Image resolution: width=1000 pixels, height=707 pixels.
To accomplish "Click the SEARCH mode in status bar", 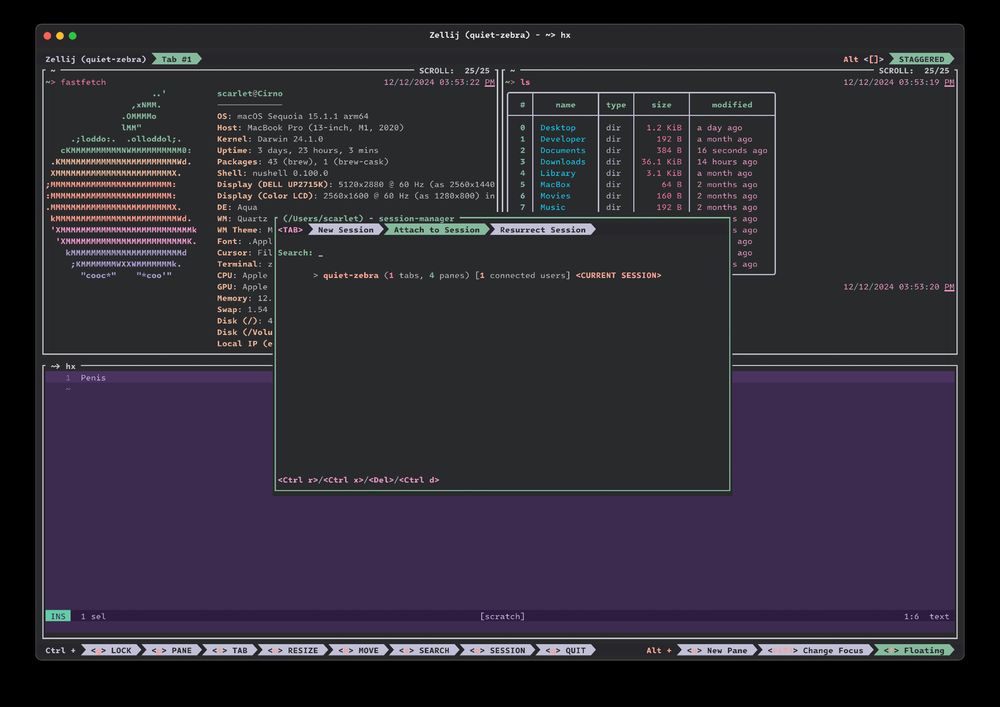I will pos(424,650).
